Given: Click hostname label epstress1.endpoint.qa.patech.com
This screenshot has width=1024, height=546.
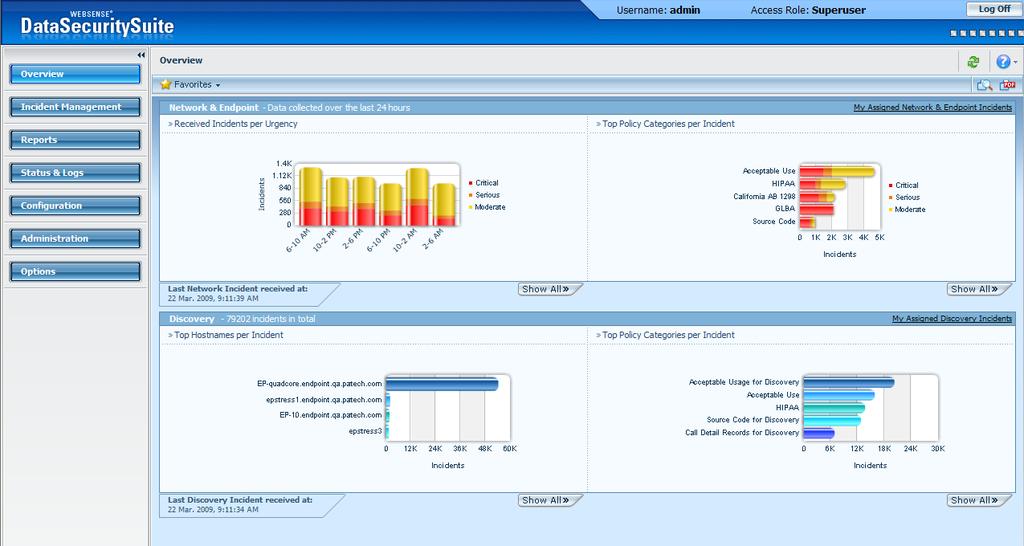Looking at the screenshot, I should [324, 400].
